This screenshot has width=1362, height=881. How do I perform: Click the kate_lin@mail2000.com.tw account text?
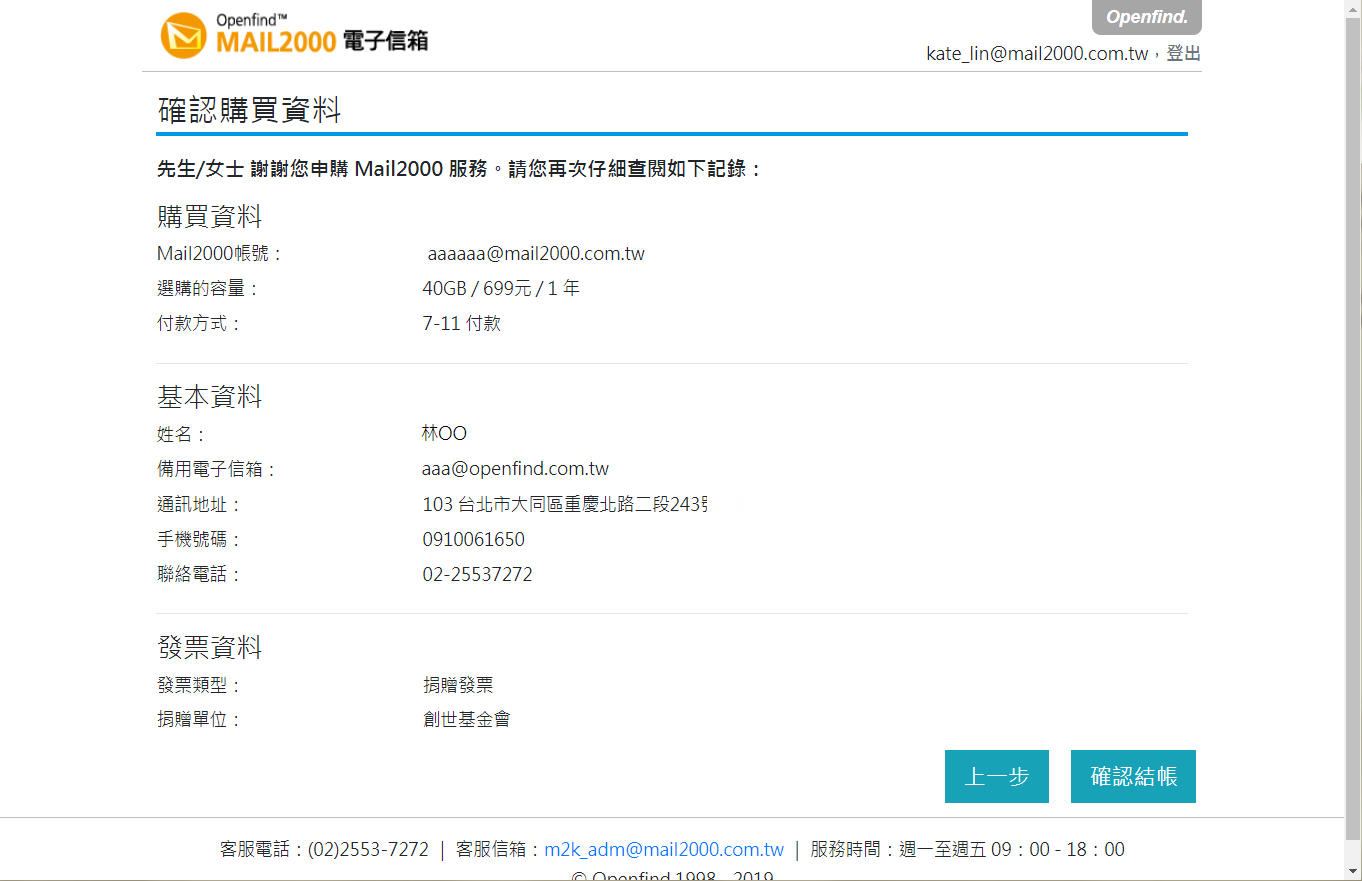click(1037, 54)
